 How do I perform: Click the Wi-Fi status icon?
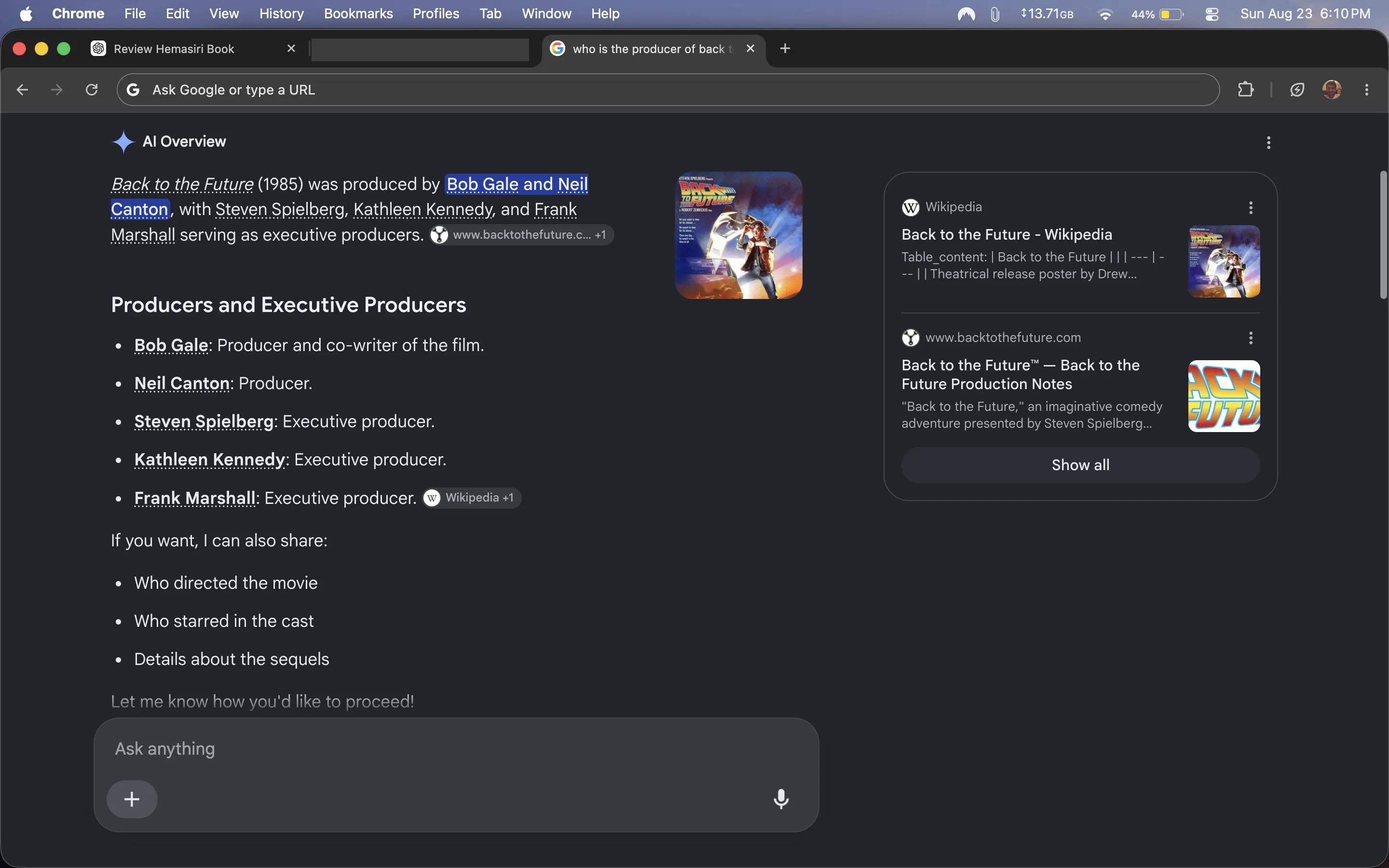point(1105,14)
